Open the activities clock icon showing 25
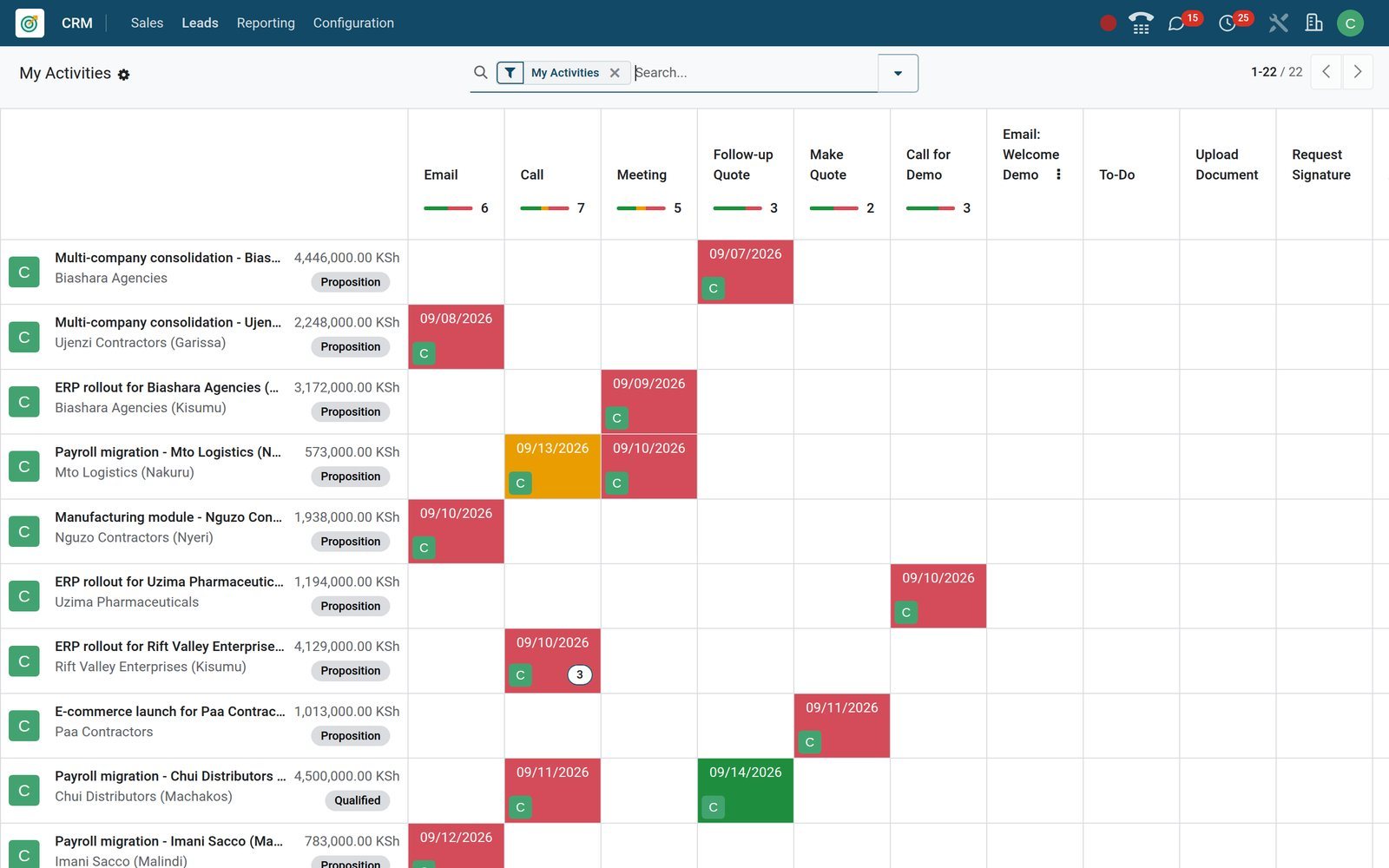Image resolution: width=1389 pixels, height=868 pixels. point(1227,23)
